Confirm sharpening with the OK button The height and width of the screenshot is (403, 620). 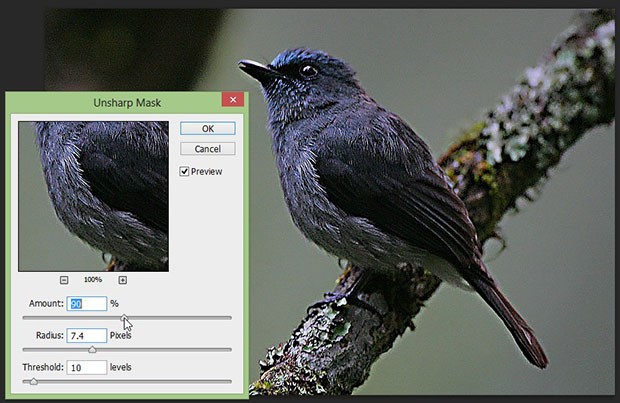click(207, 128)
